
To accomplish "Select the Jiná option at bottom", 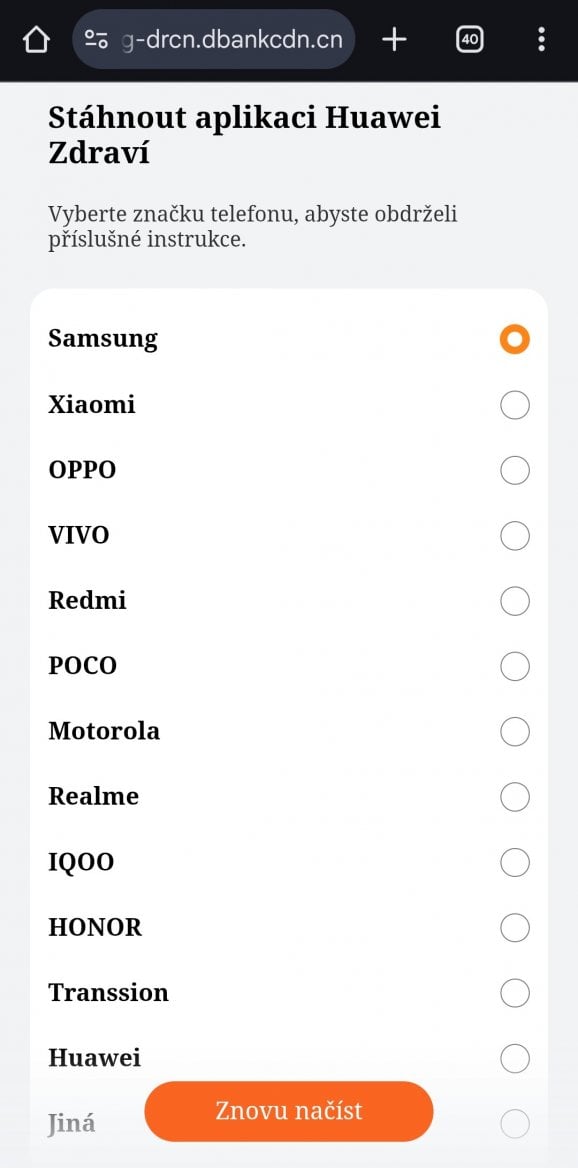I will pos(514,1123).
